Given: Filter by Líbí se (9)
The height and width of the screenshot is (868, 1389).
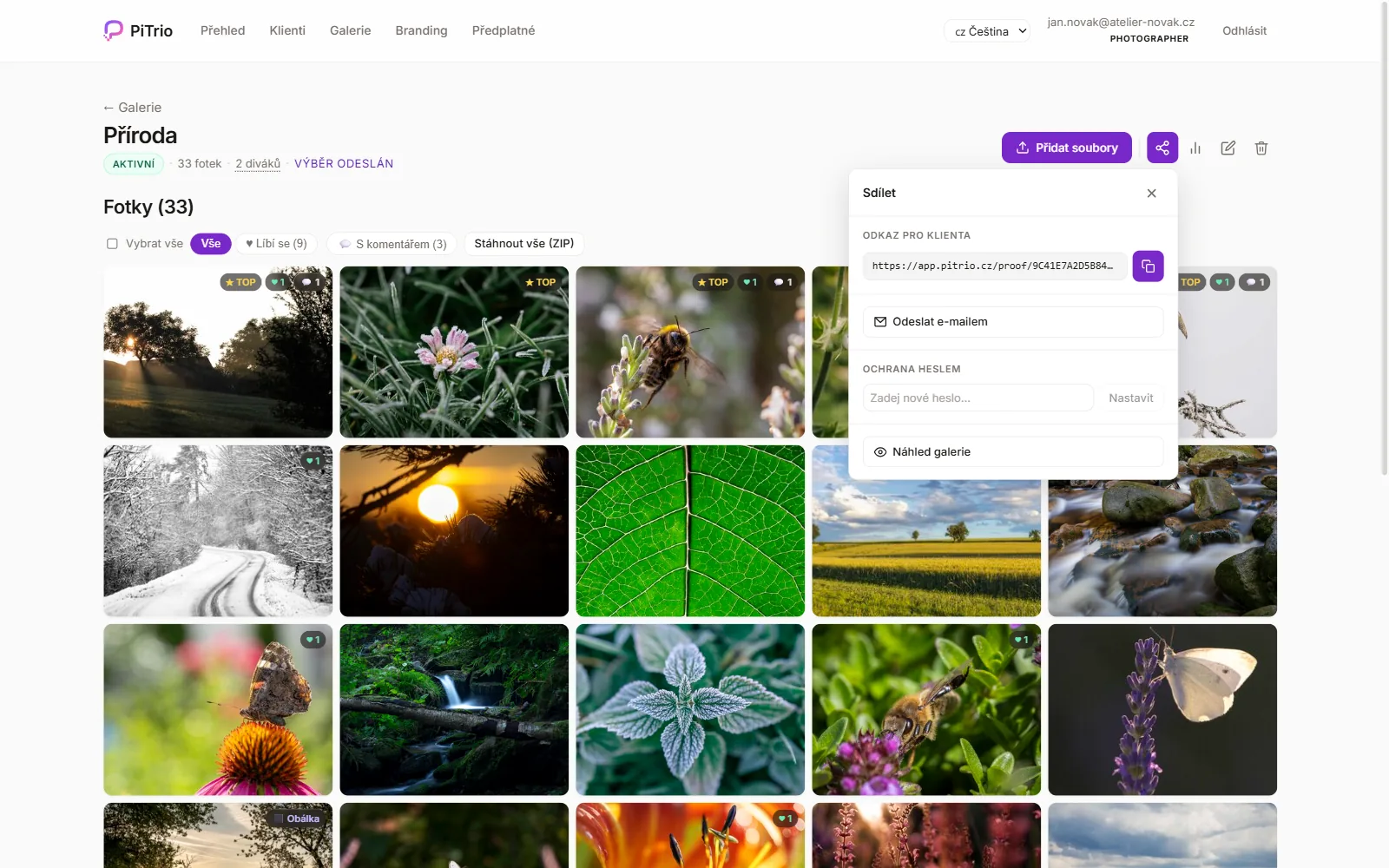Looking at the screenshot, I should click(x=277, y=244).
